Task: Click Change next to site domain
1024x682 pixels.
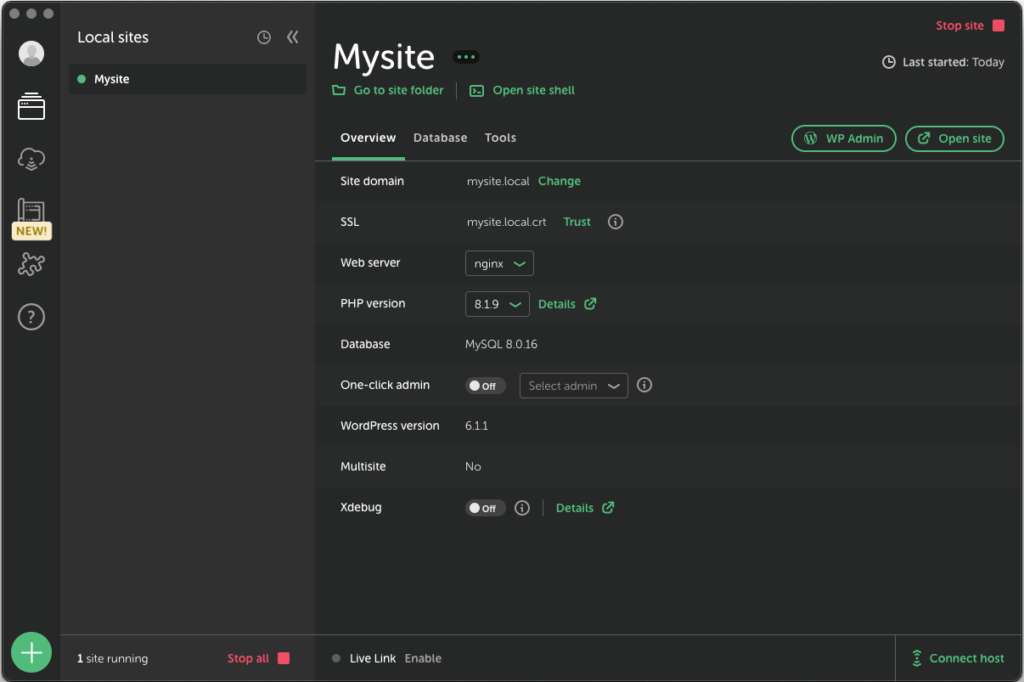Action: pyautogui.click(x=559, y=181)
